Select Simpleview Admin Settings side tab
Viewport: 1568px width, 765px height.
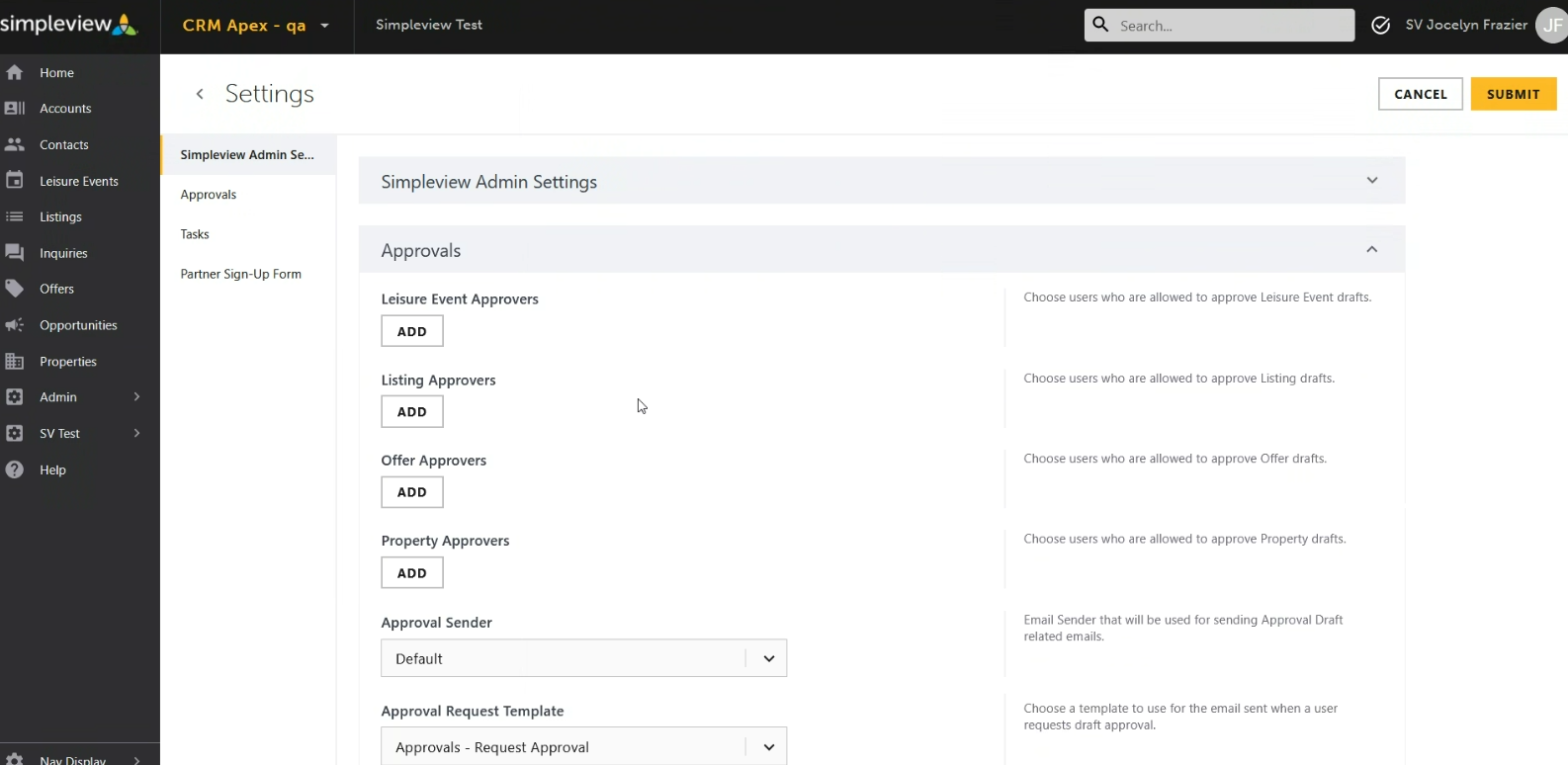pyautogui.click(x=248, y=155)
